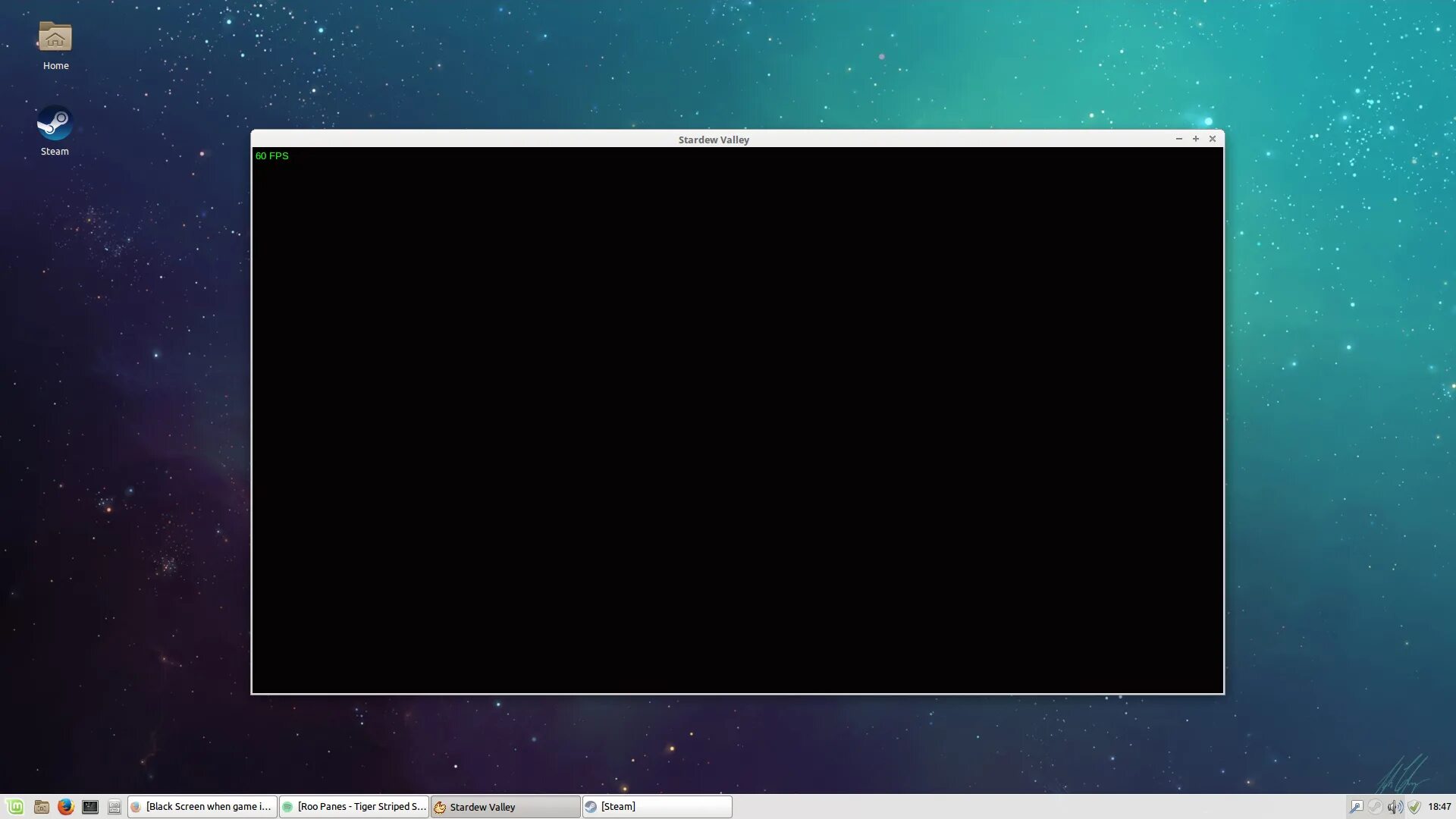
Task: Click the Stardew Valley title bar text
Action: 714,140
